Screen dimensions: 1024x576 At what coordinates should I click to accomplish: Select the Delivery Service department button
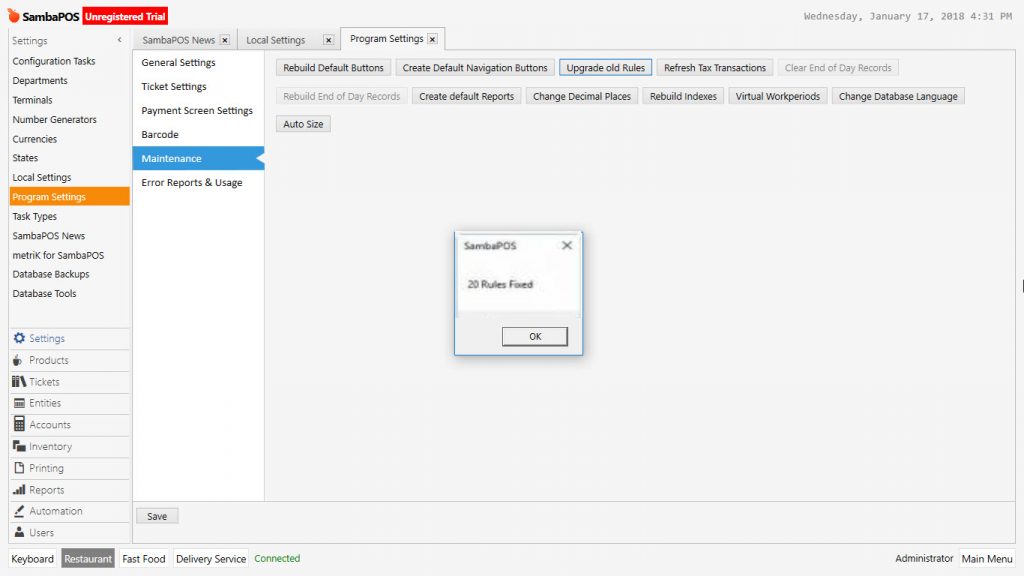click(211, 558)
